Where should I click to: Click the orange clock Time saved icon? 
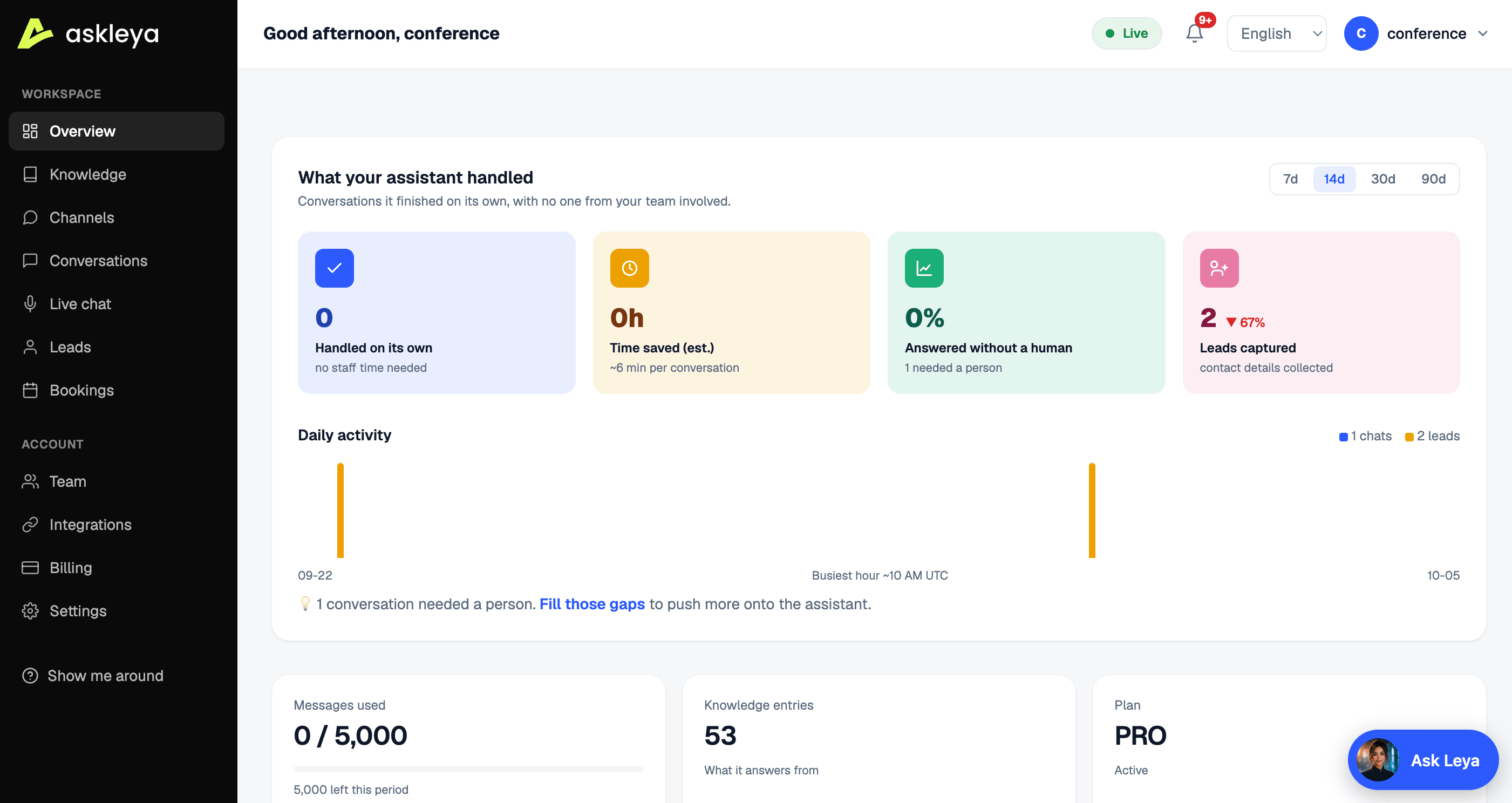tap(629, 268)
